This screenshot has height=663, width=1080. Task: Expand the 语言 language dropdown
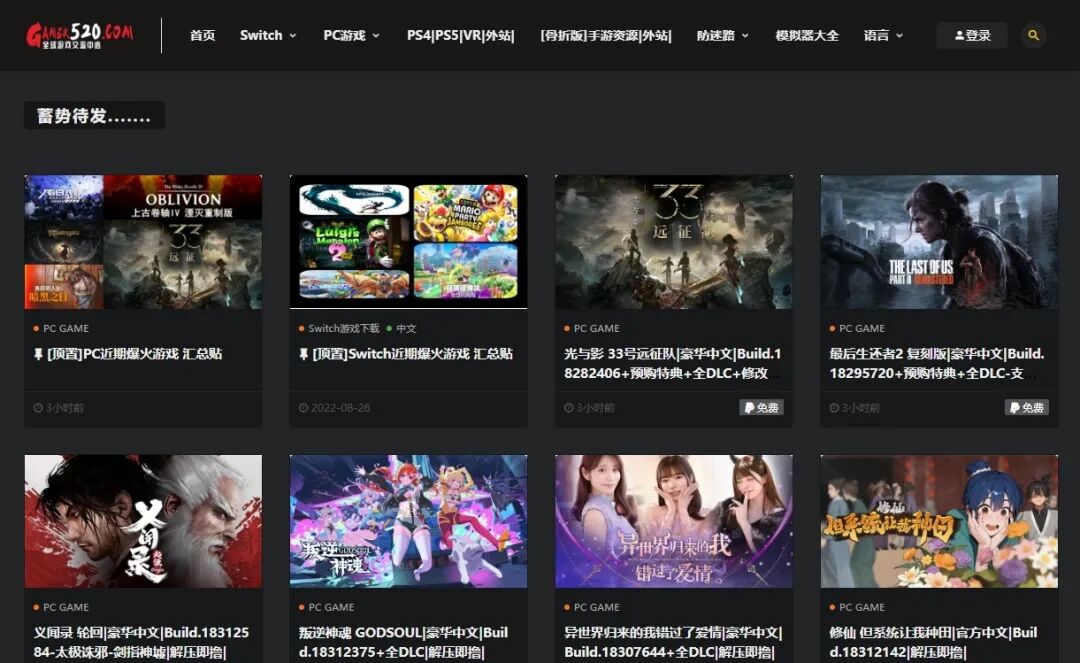883,35
